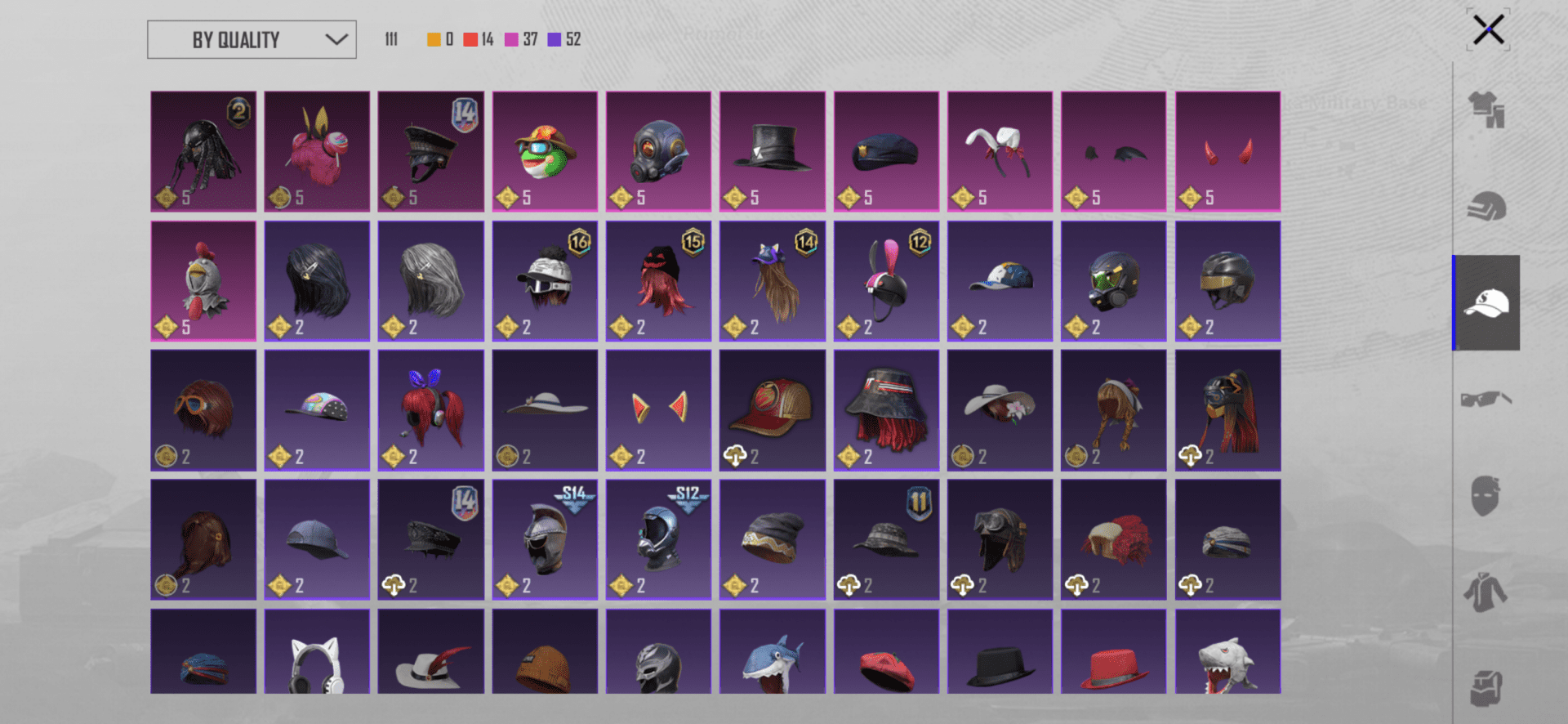
Task: Close the inventory with X button
Action: [1489, 30]
